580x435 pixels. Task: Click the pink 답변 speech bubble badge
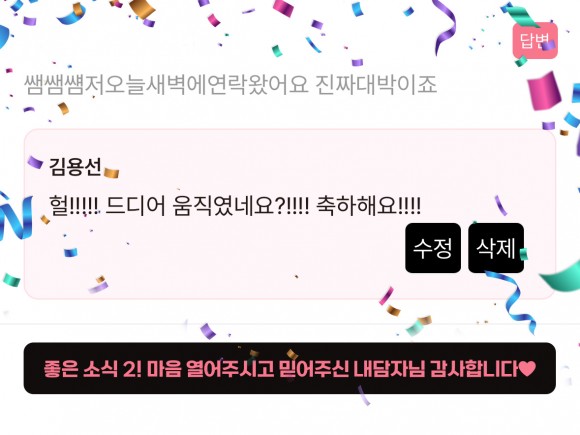[x=535, y=41]
